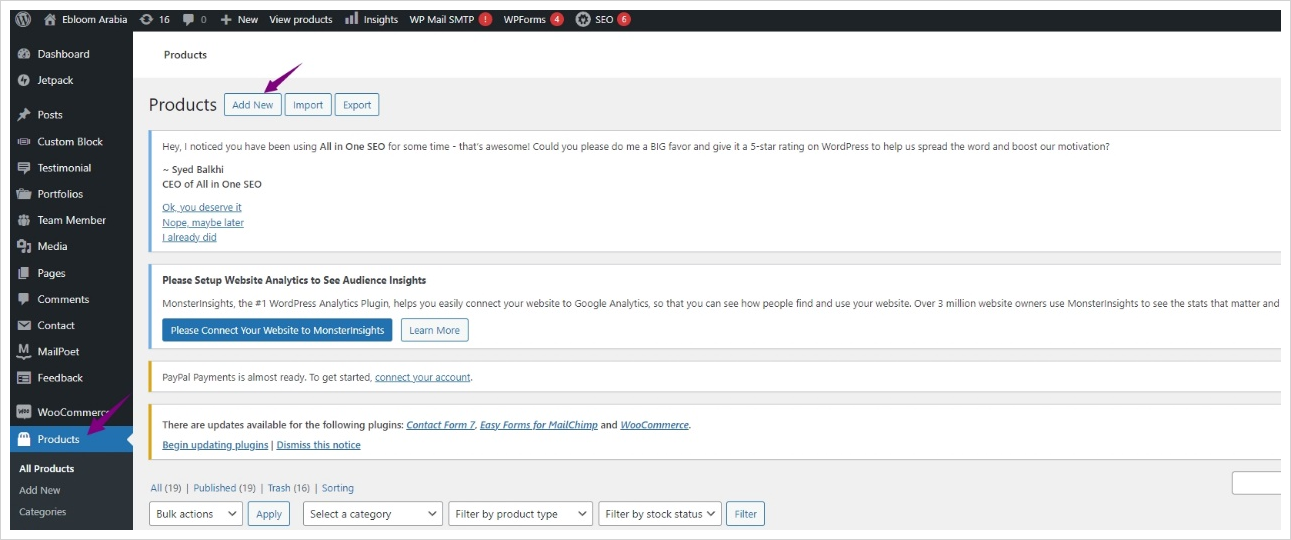The height and width of the screenshot is (540, 1291).
Task: Click Easy Forms for MailChimp link
Action: [539, 425]
